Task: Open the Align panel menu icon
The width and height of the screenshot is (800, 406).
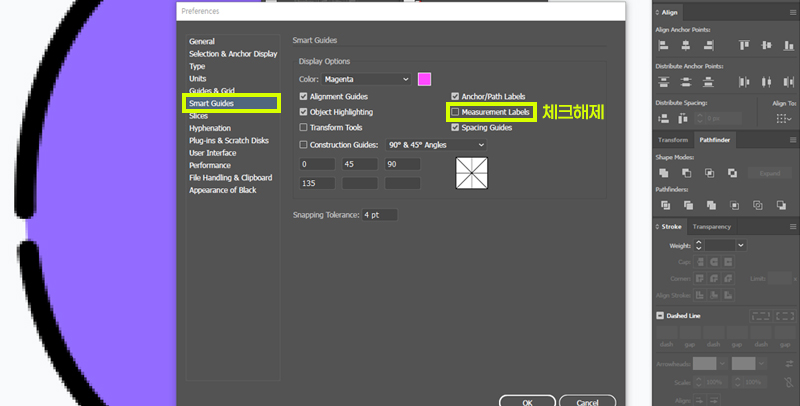Action: pos(793,12)
